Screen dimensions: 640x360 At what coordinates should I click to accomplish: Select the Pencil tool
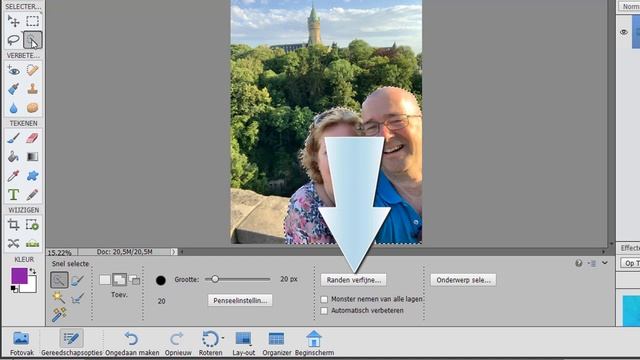click(x=32, y=195)
